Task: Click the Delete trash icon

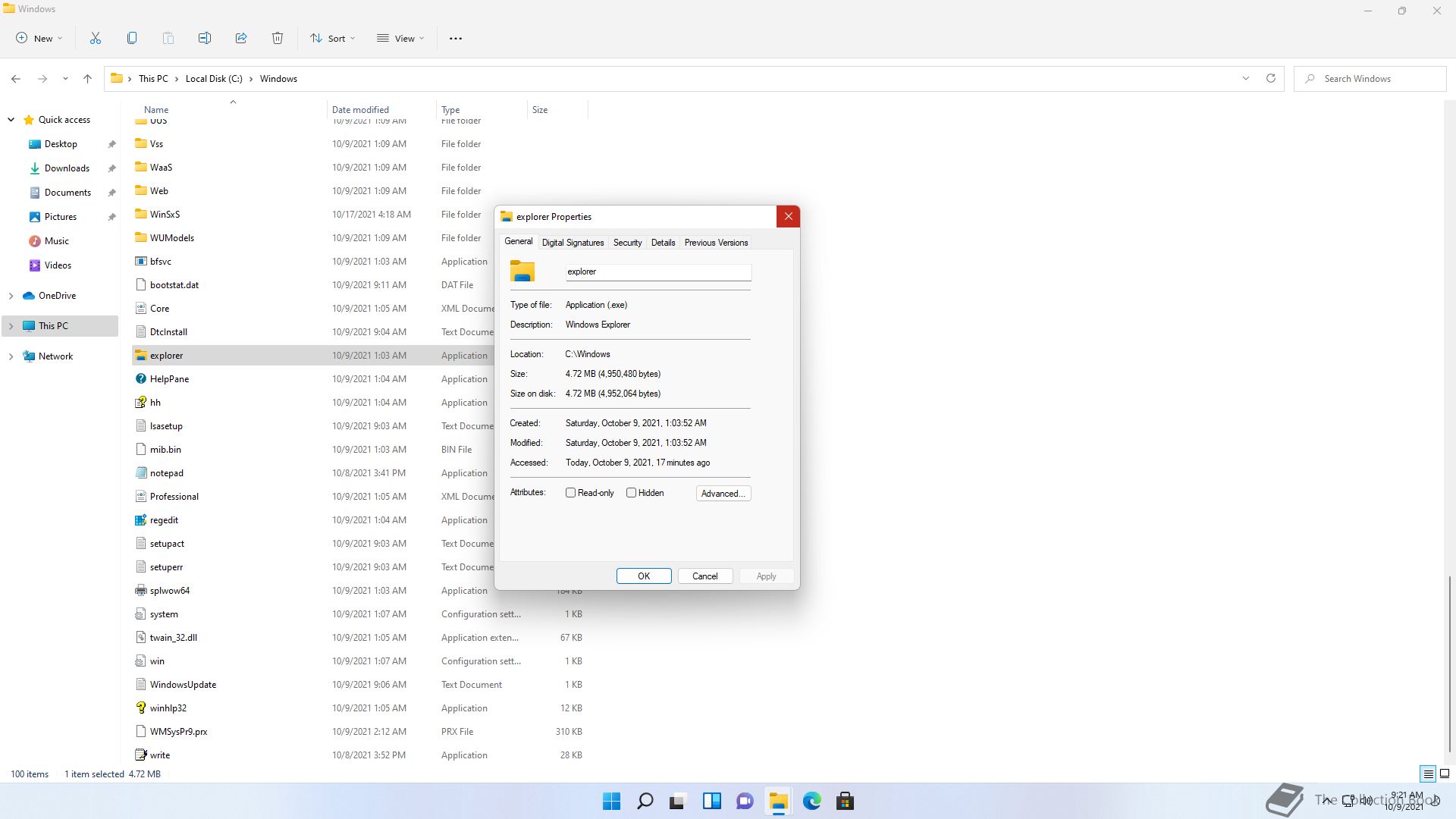Action: click(x=278, y=38)
